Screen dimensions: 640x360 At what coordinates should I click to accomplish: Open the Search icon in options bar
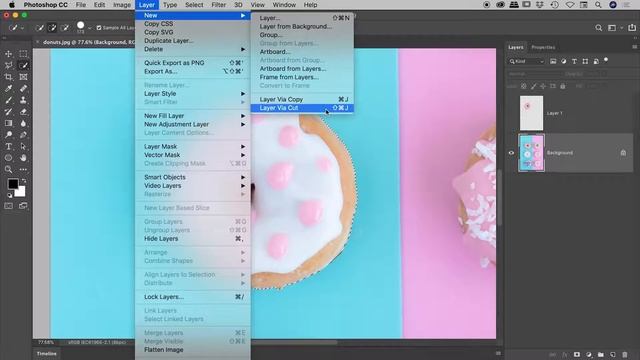(598, 28)
